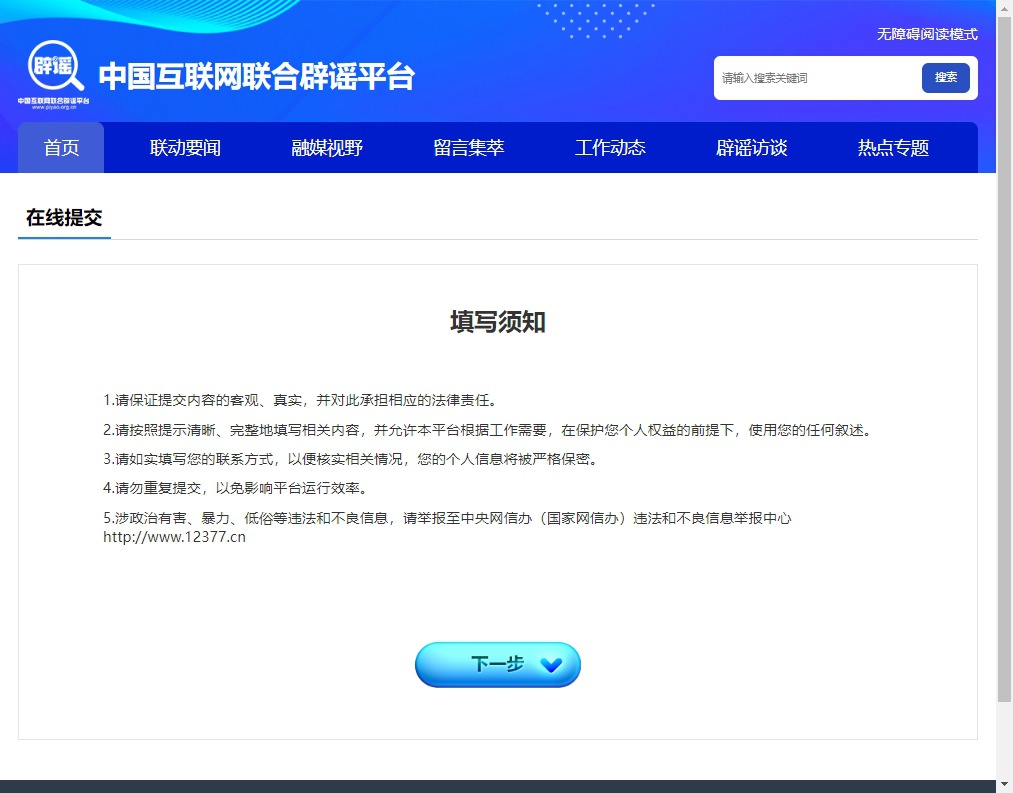Screen dimensions: 1013x793
Task: Focus the 请输入搜索关键词 search field
Action: point(817,78)
